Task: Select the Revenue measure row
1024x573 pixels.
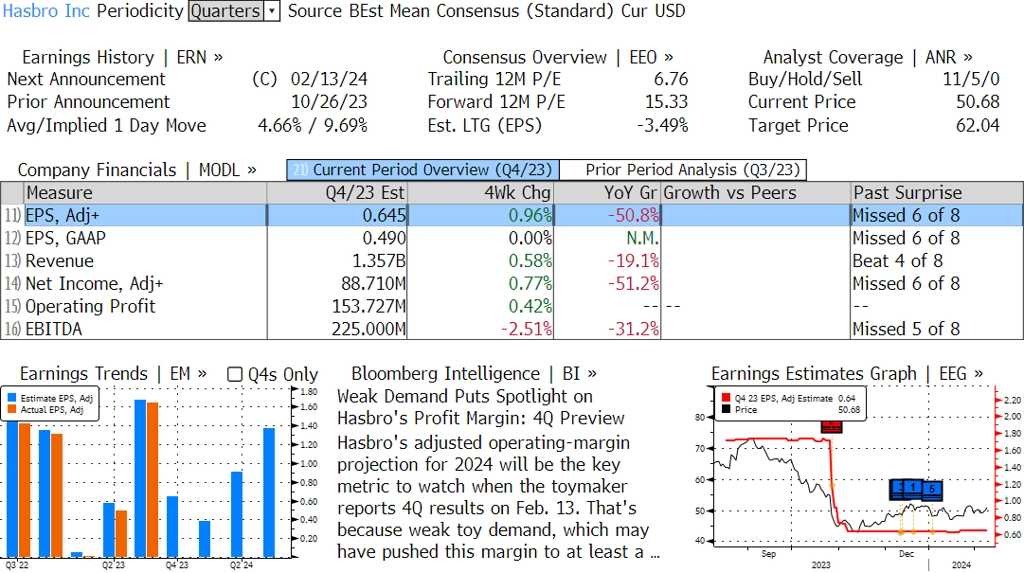Action: pyautogui.click(x=512, y=261)
